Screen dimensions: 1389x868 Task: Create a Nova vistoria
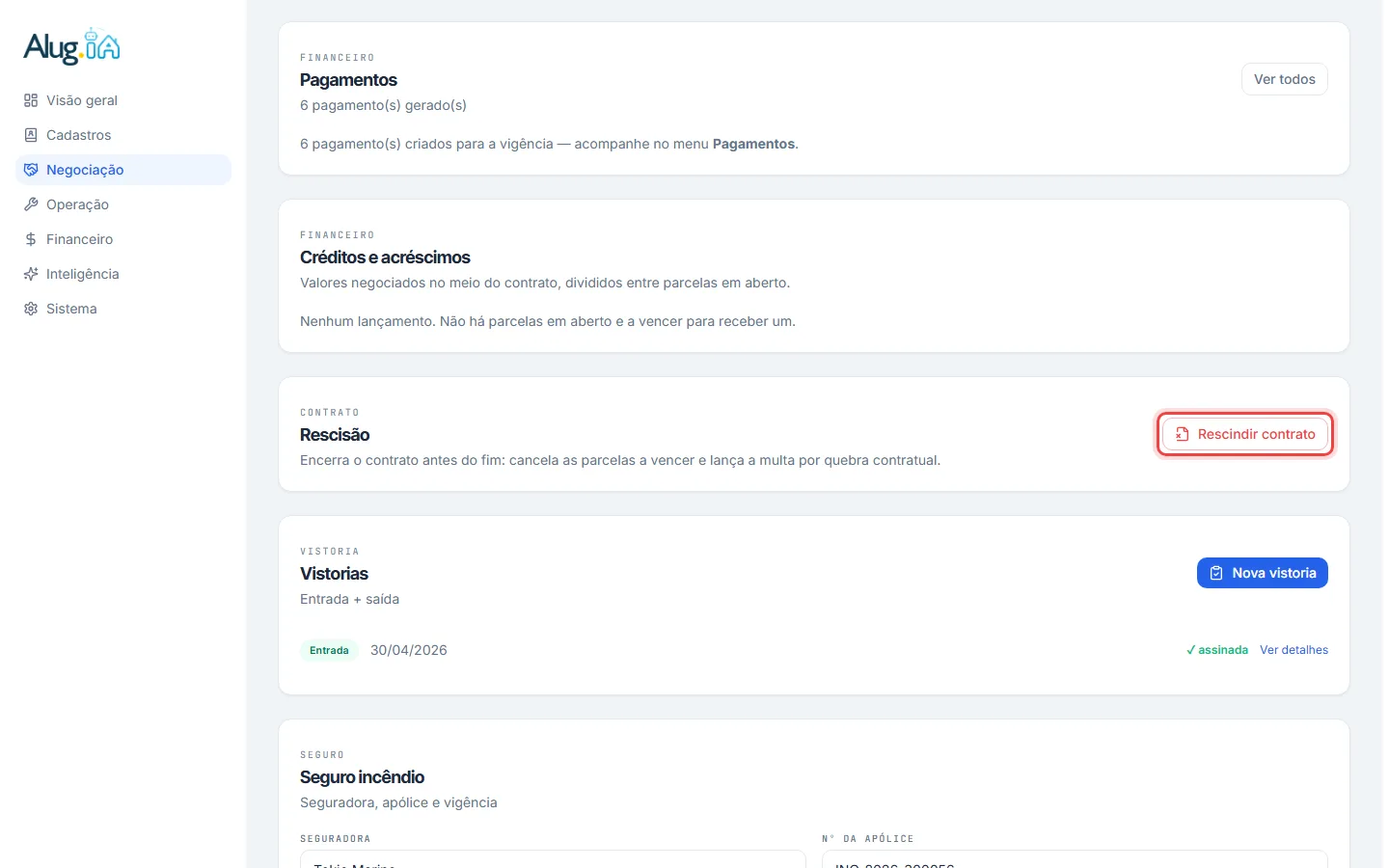[1263, 573]
